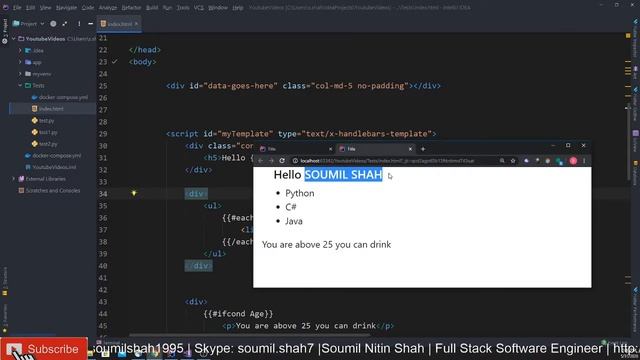The image size is (640, 360).
Task: Click 'You are above 25 you can drink' text
Action: (327, 244)
